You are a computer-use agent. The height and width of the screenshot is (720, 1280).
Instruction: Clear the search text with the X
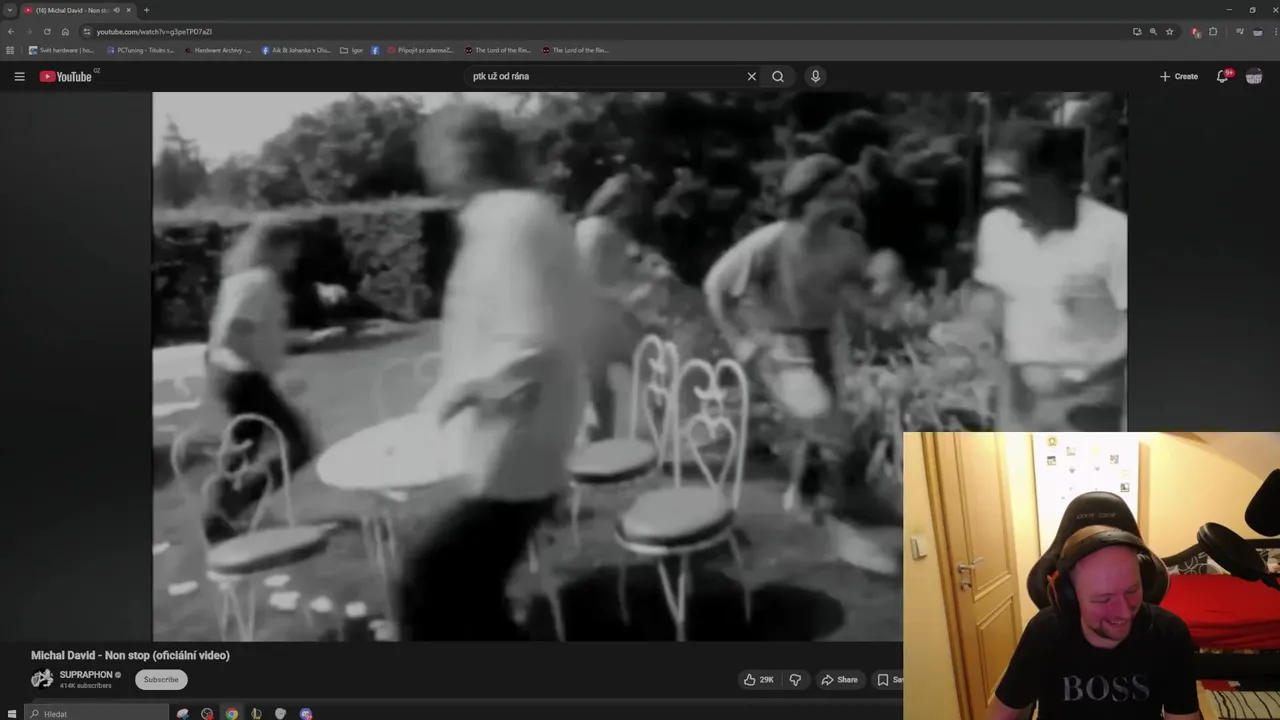[x=752, y=76]
